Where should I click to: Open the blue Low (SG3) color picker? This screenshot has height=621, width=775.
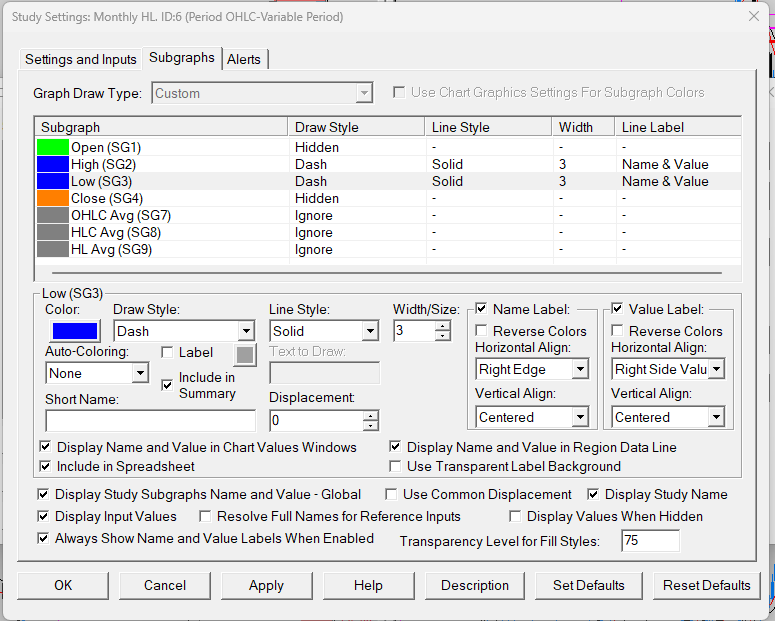tap(72, 331)
